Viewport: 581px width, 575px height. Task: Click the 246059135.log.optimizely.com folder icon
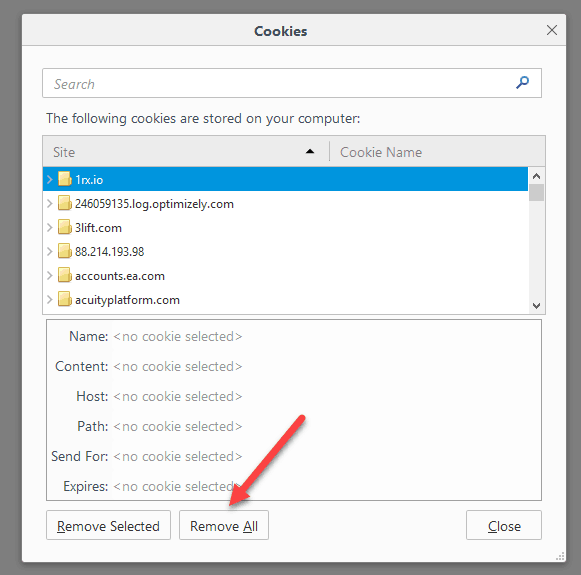pos(64,203)
